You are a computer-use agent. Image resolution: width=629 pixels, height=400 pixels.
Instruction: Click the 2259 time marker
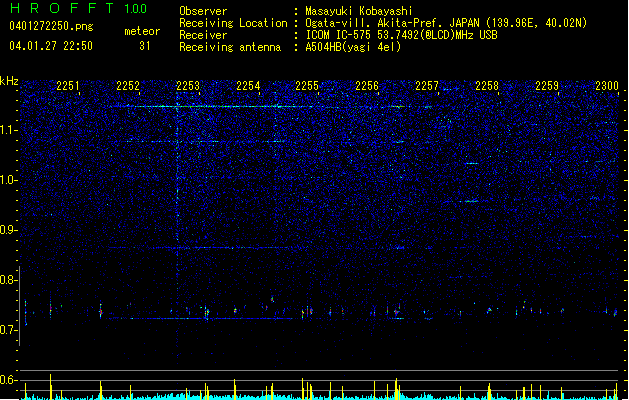pyautogui.click(x=547, y=86)
